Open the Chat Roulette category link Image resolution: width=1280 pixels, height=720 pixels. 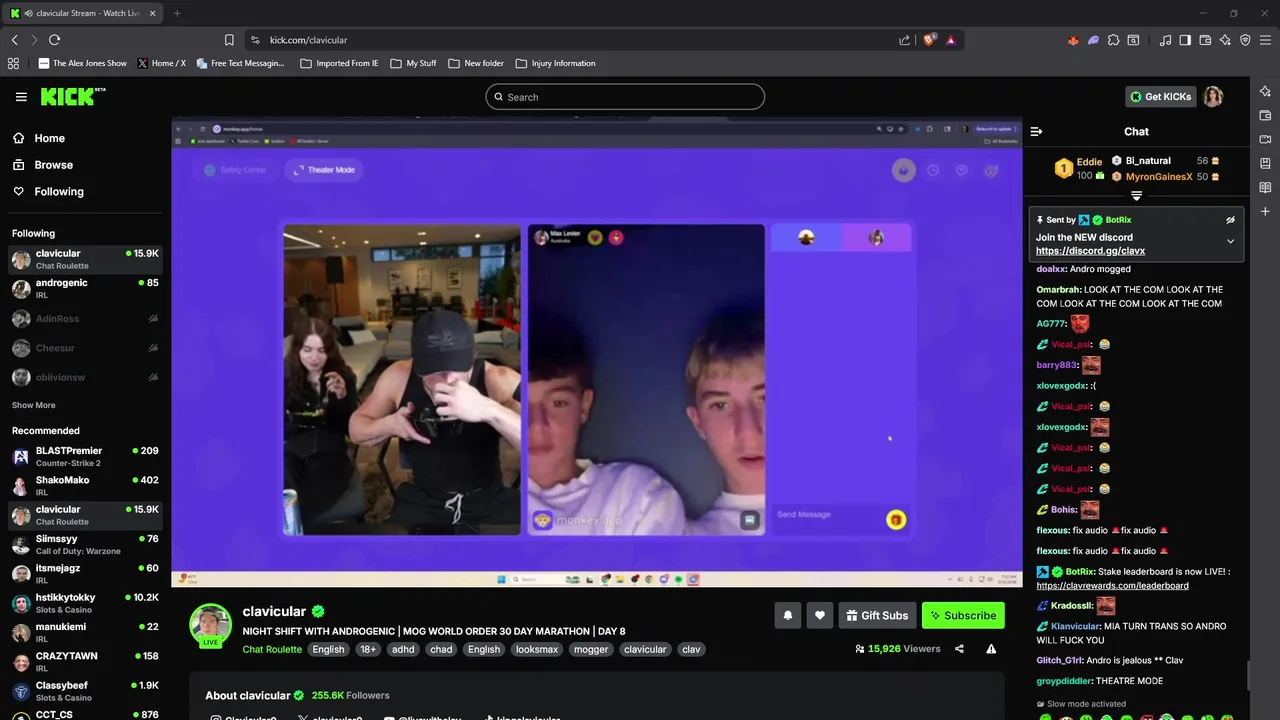tap(272, 649)
